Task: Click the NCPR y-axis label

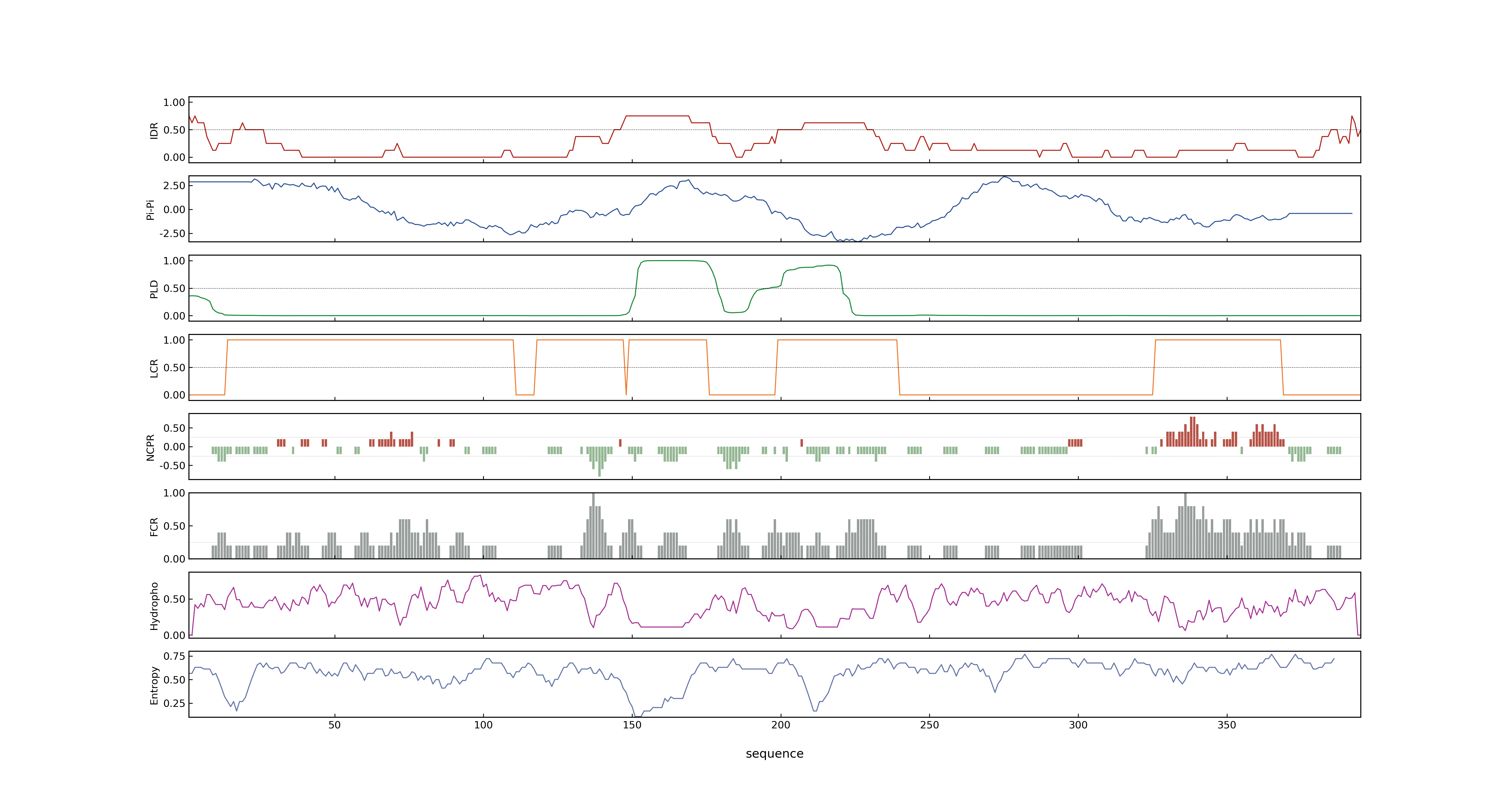Action: (150, 448)
